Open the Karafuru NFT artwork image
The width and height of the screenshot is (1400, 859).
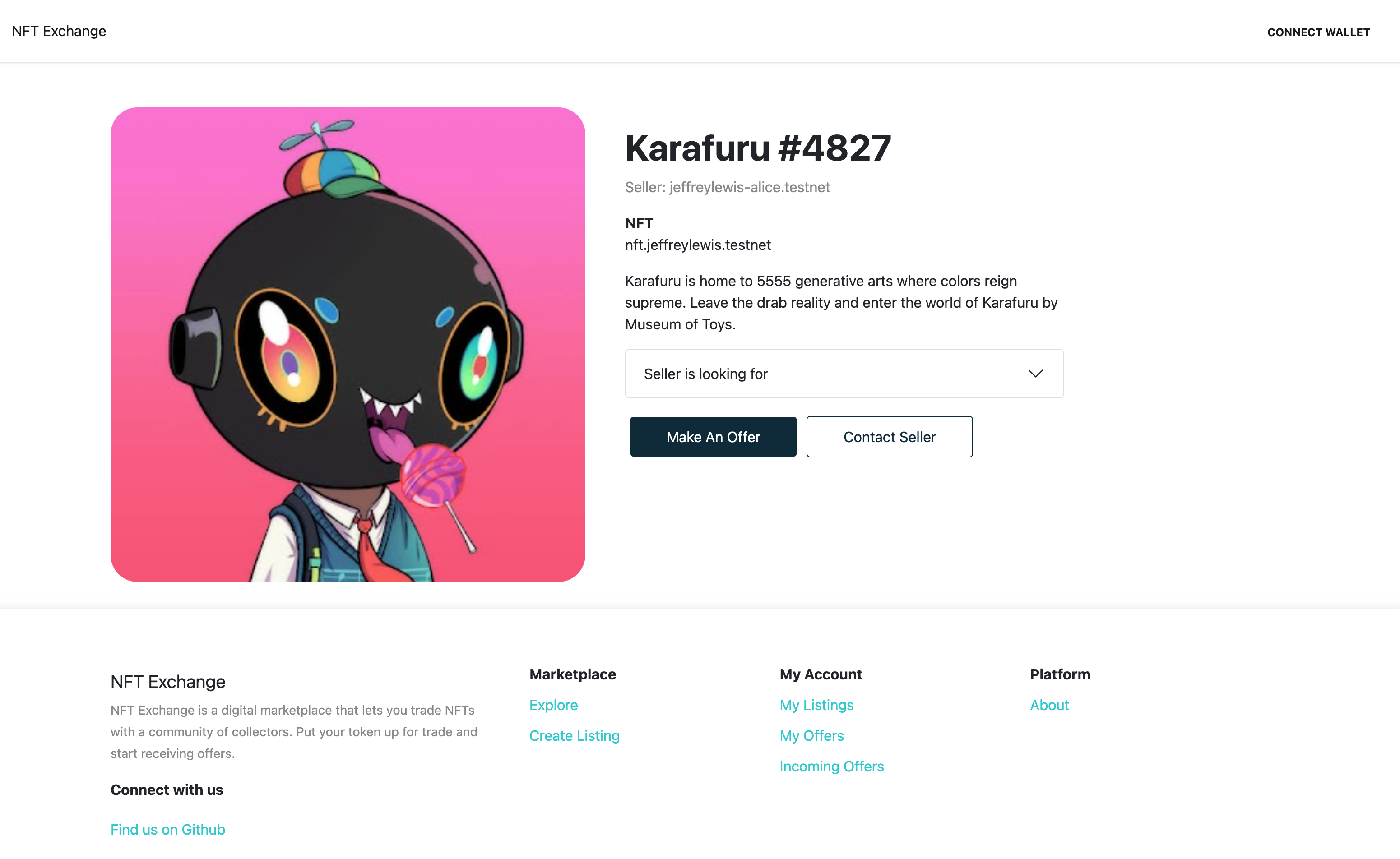tap(348, 344)
